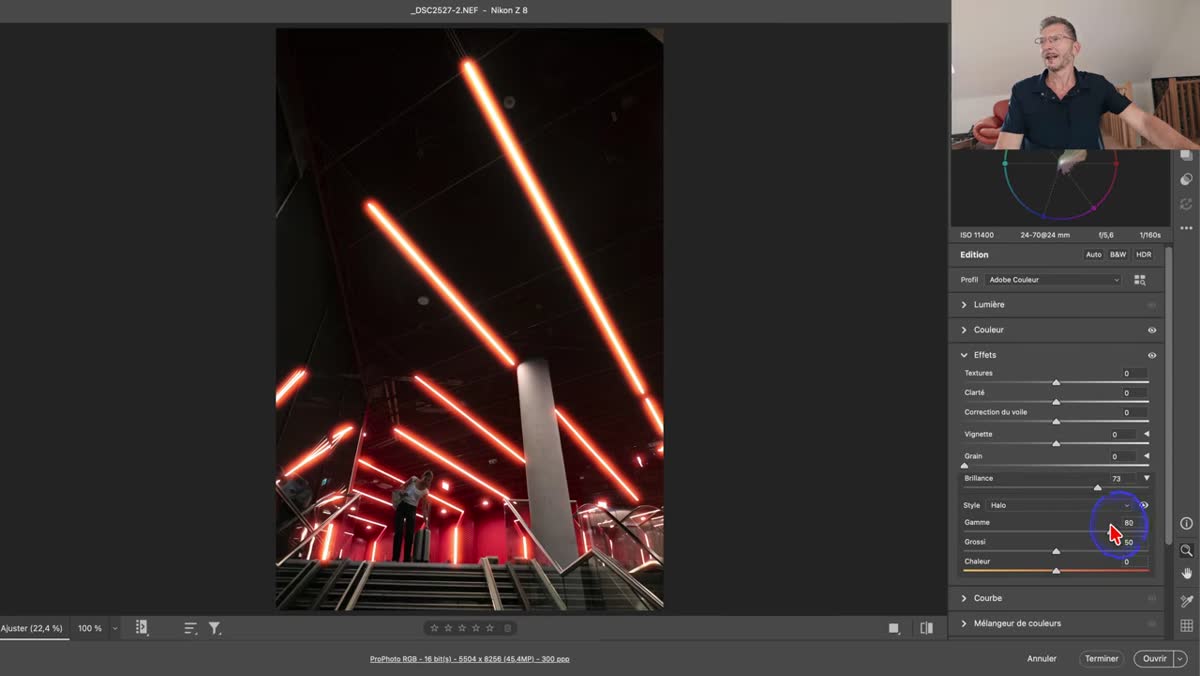Select the color sampler eyedropper tool
Viewport: 1200px width, 676px height.
click(x=1186, y=601)
